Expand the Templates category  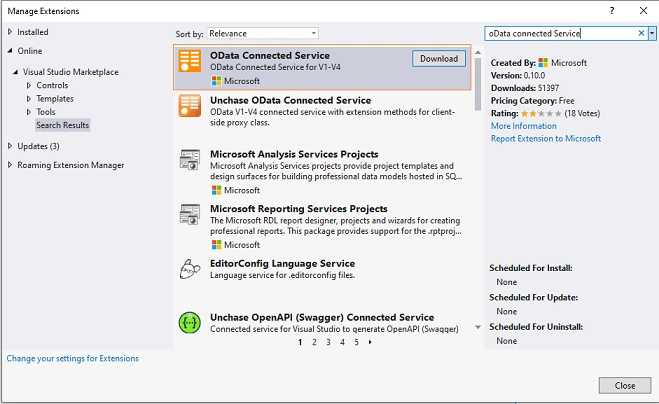(x=29, y=99)
